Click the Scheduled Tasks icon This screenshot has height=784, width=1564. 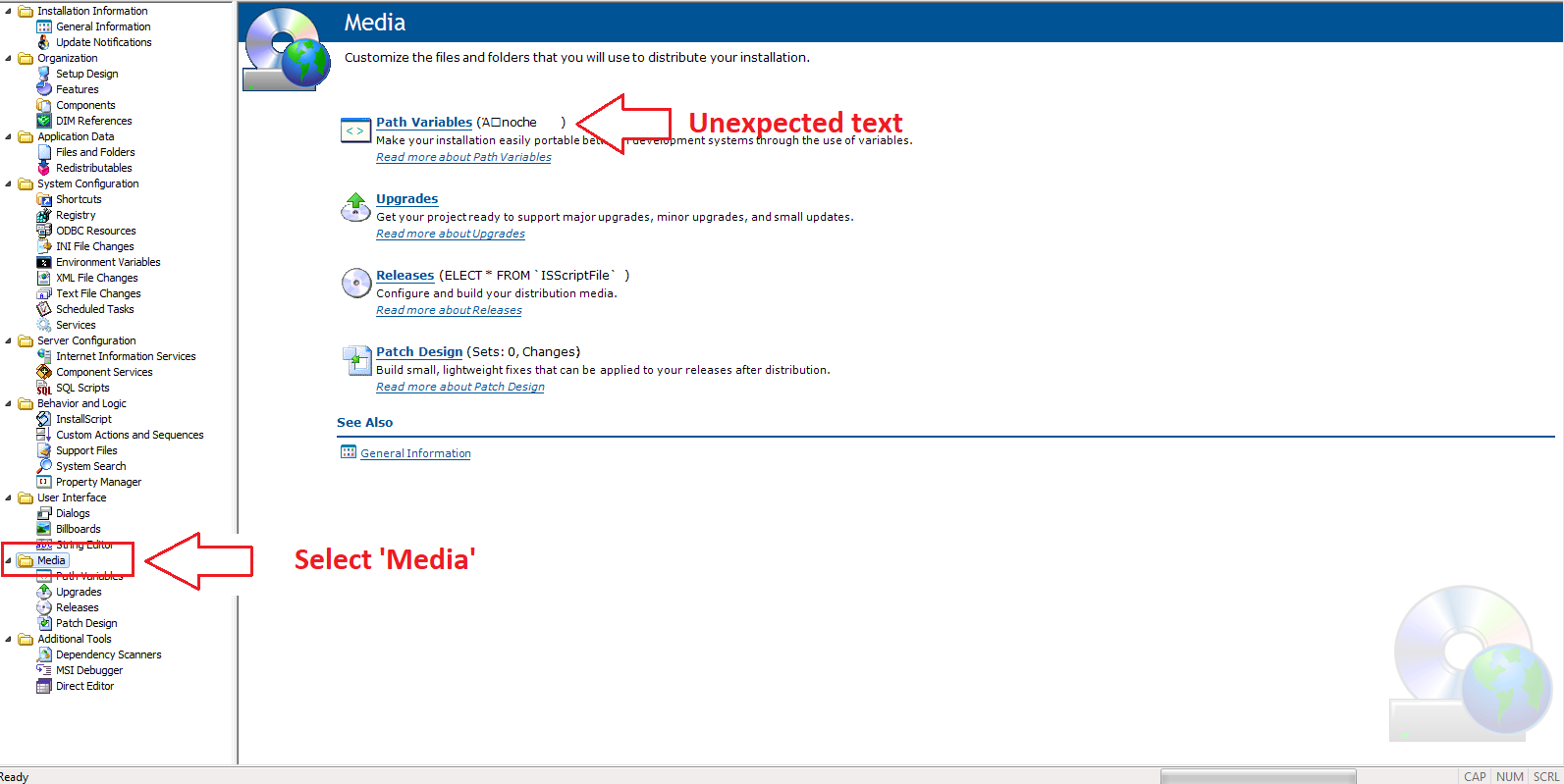(44, 309)
